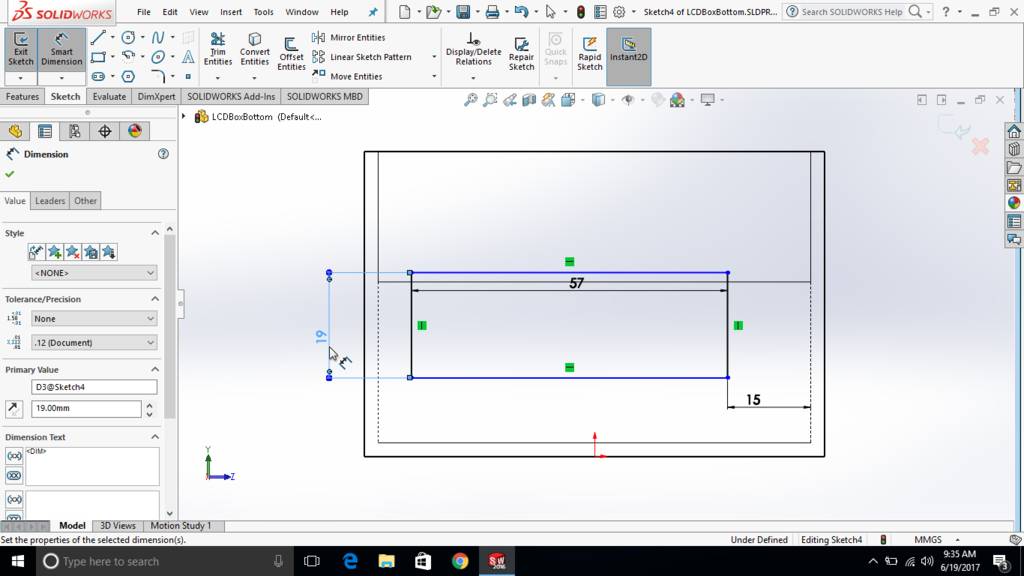This screenshot has width=1024, height=576.
Task: Open the Insert menu
Action: click(231, 12)
